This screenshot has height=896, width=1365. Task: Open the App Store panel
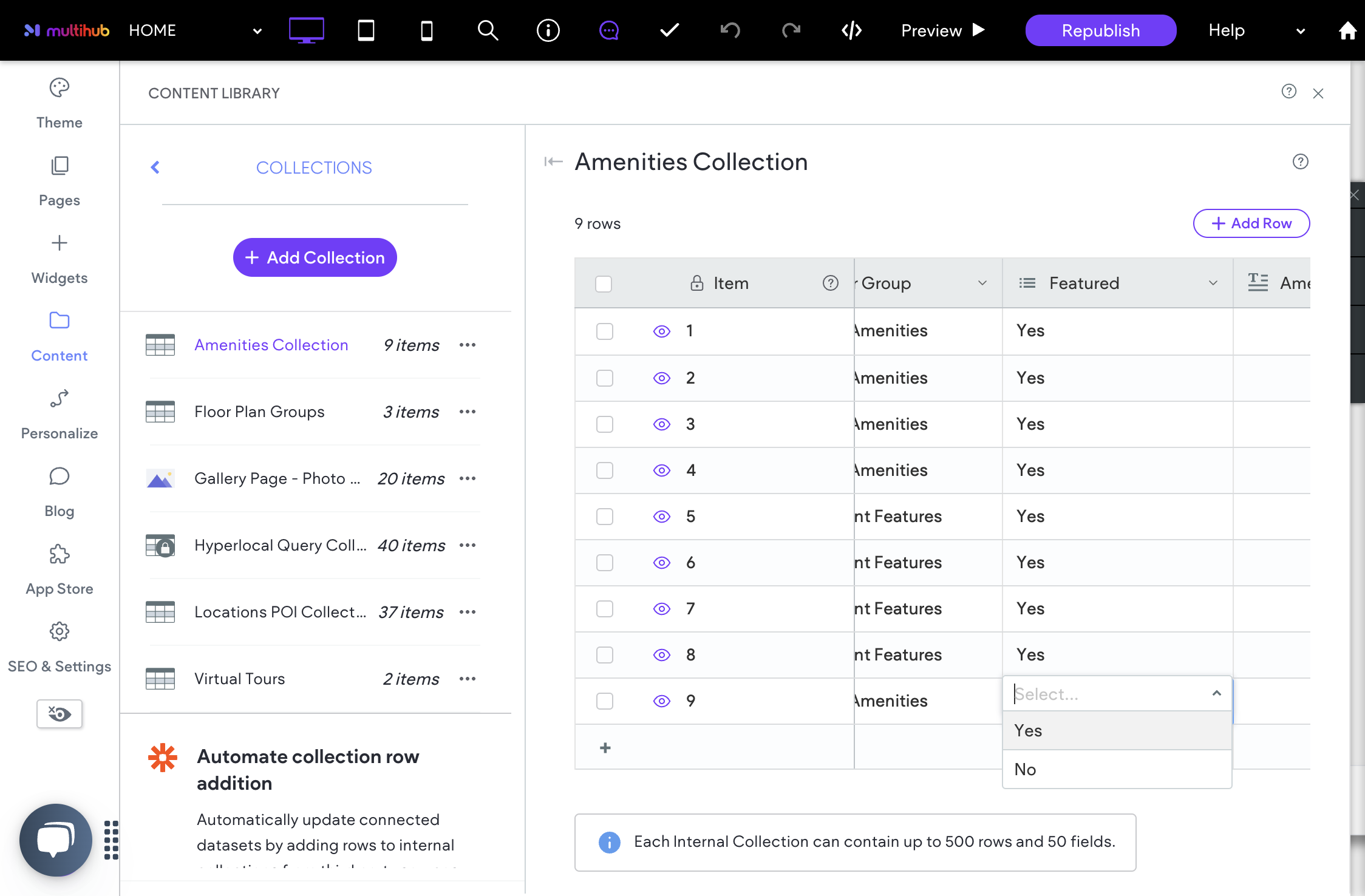point(60,571)
